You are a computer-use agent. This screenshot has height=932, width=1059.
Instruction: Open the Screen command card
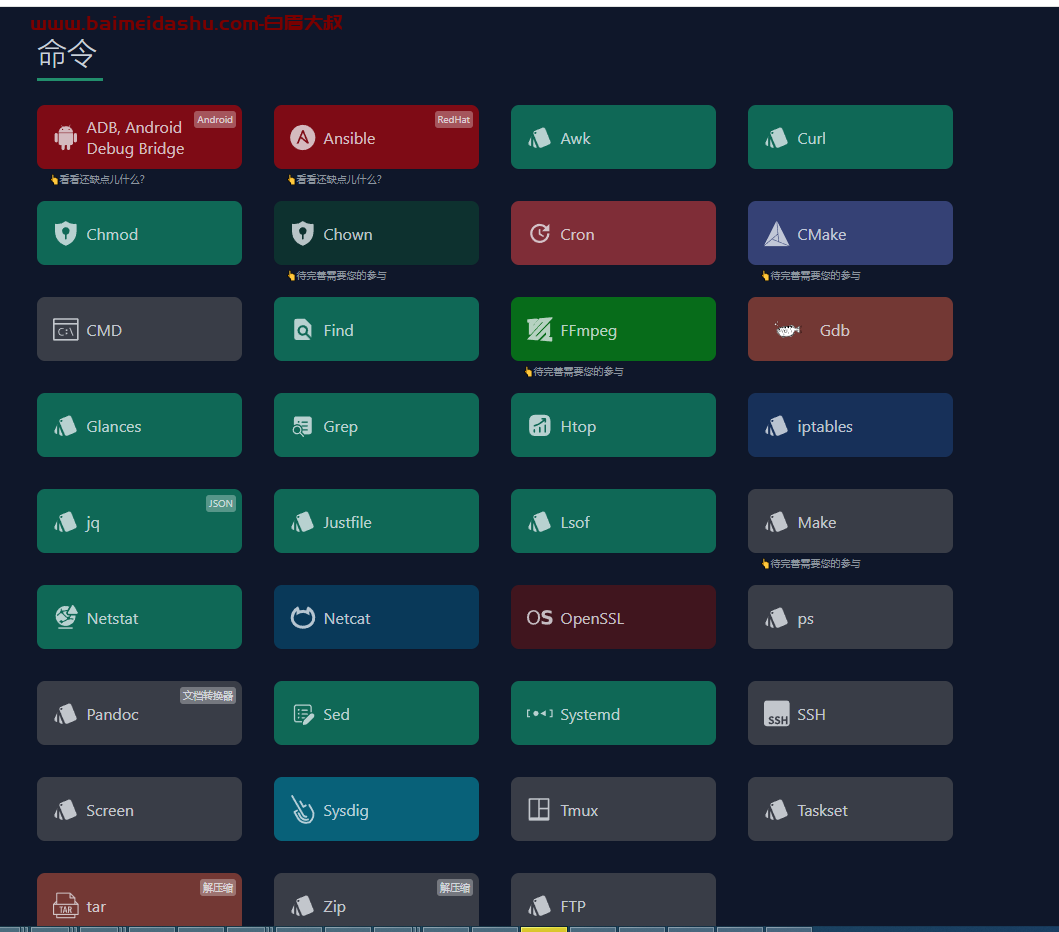(139, 808)
